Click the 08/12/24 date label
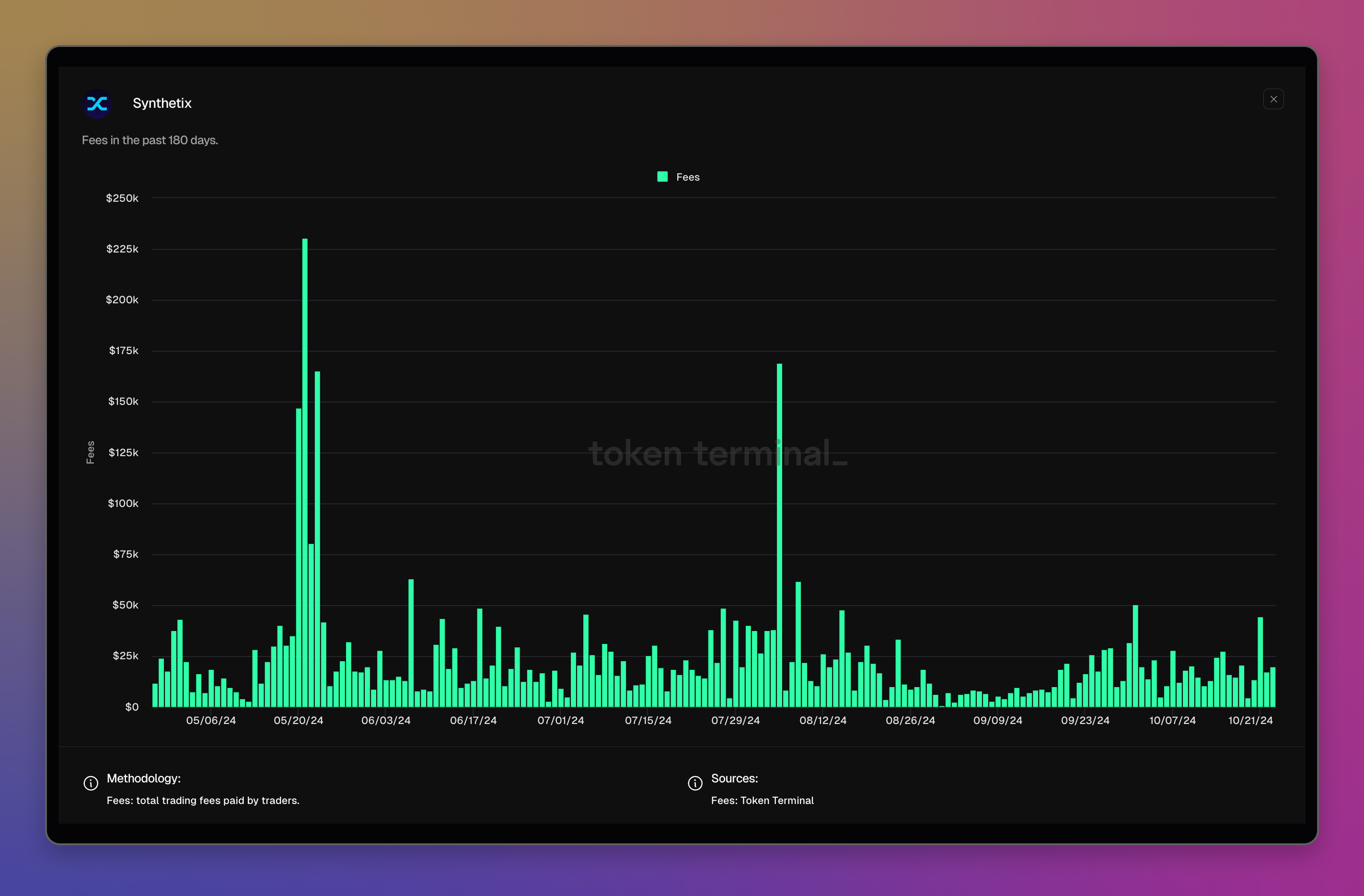This screenshot has width=1364, height=896. point(823,720)
